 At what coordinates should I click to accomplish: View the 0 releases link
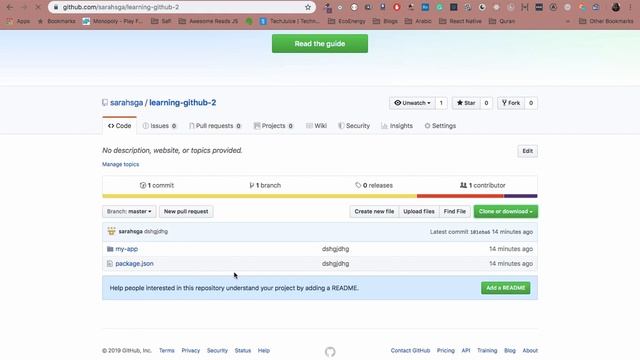point(374,185)
